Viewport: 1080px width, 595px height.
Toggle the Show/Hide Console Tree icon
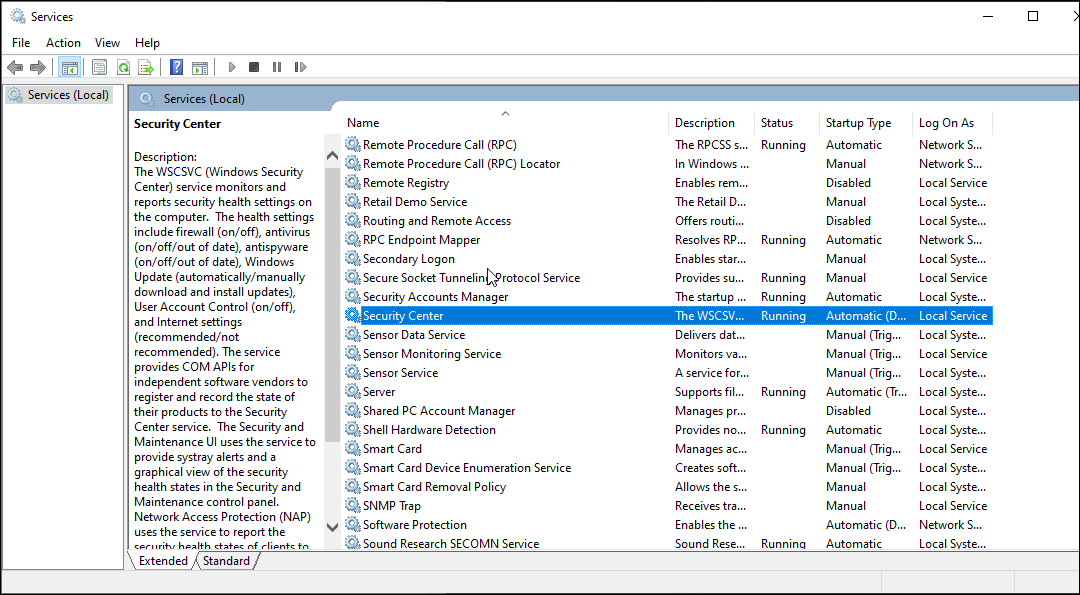69,67
